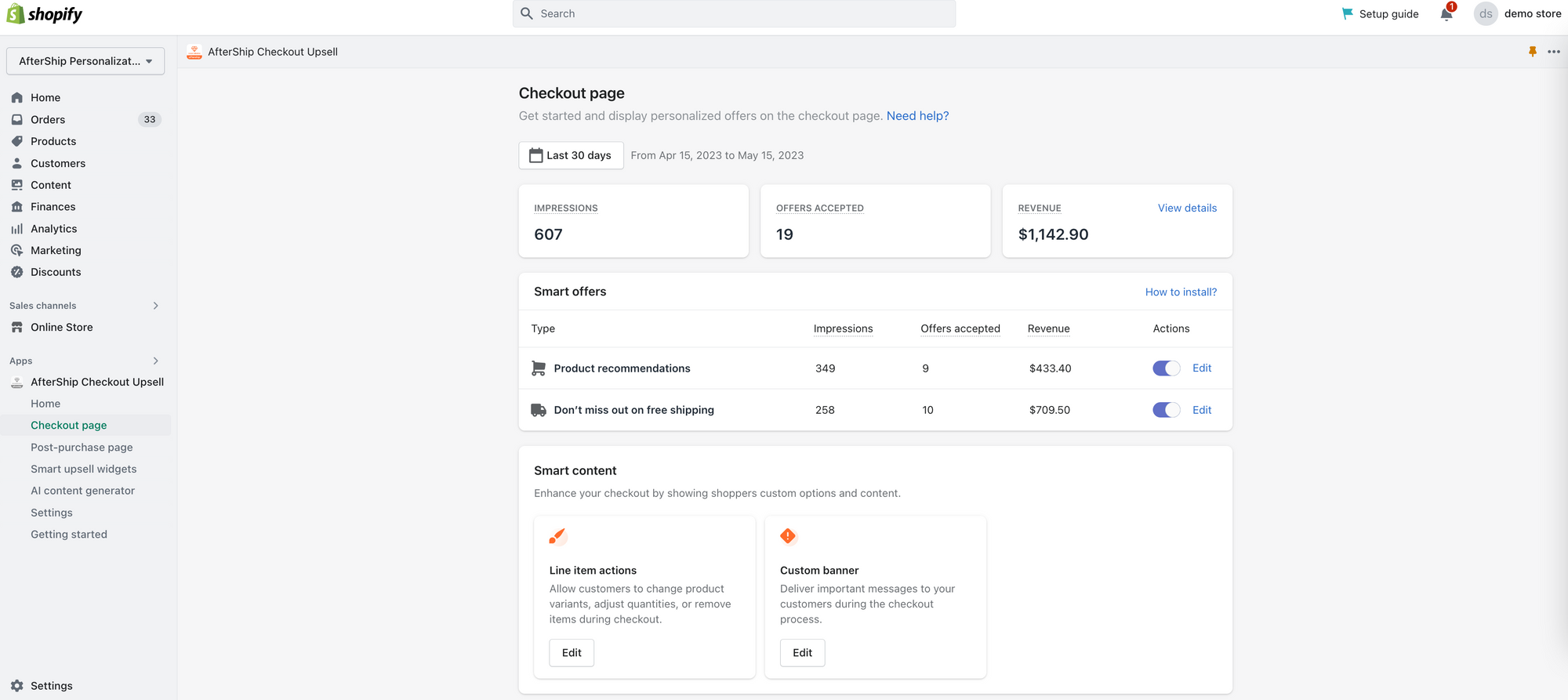Expand the Sales channels section chevron
The height and width of the screenshot is (700, 1568).
click(x=155, y=306)
